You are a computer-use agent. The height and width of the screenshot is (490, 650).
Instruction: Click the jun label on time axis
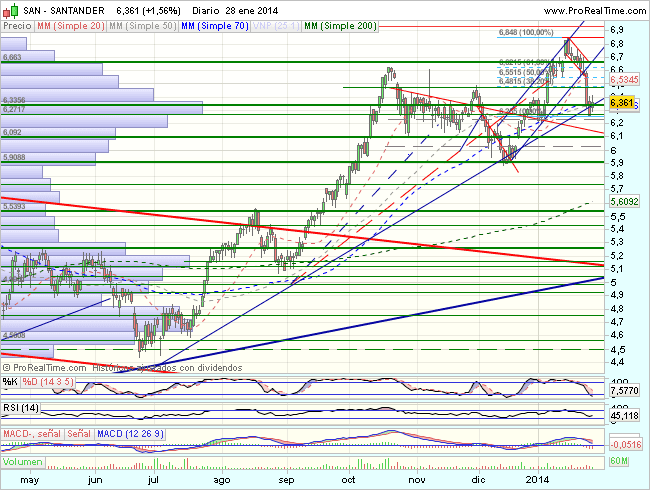pos(95,480)
